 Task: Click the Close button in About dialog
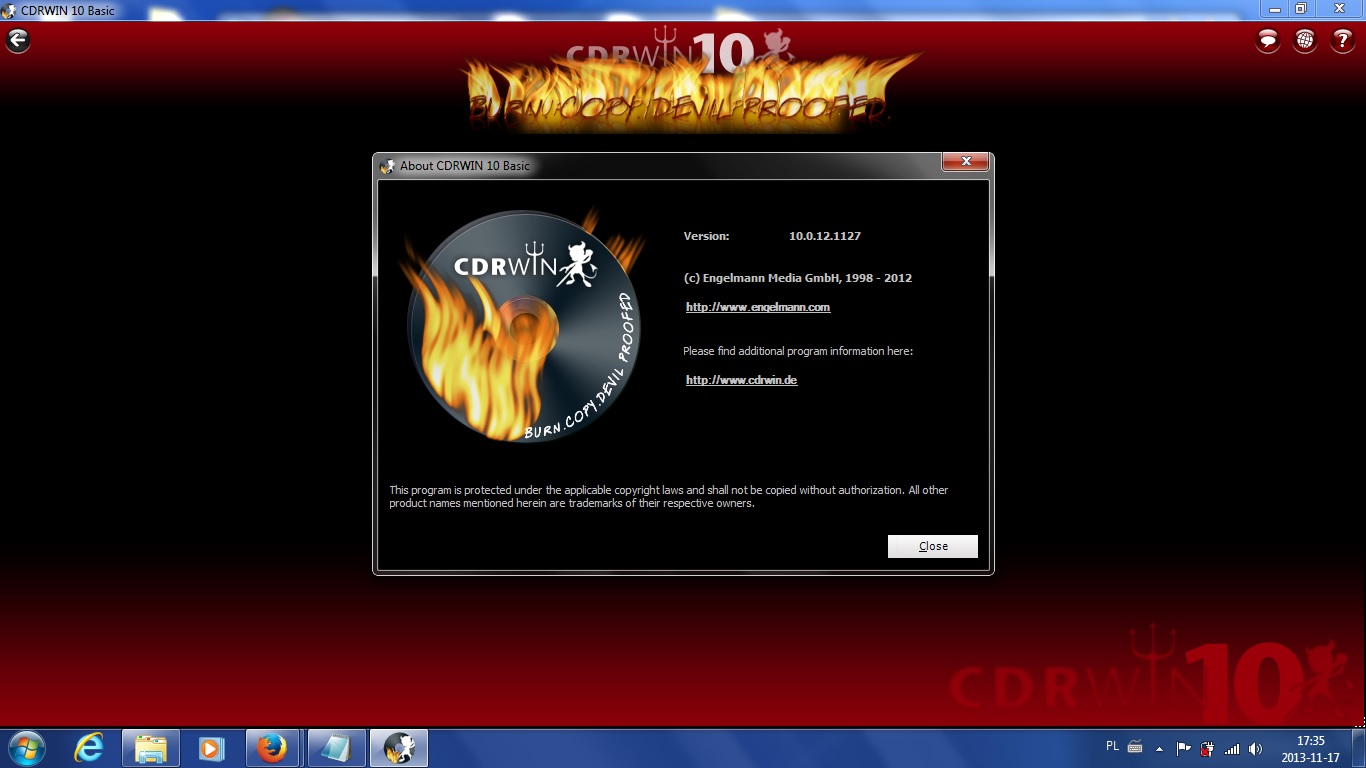coord(933,546)
